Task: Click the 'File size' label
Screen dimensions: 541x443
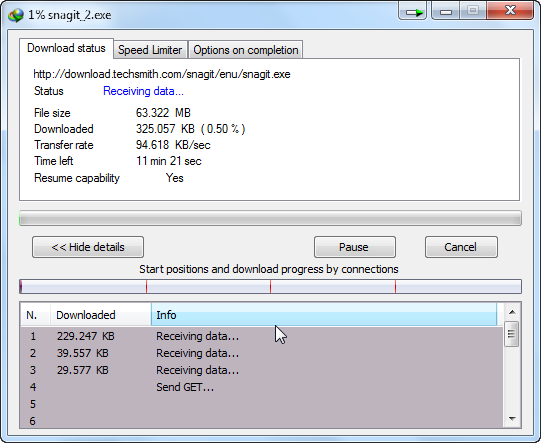Action: coord(52,113)
